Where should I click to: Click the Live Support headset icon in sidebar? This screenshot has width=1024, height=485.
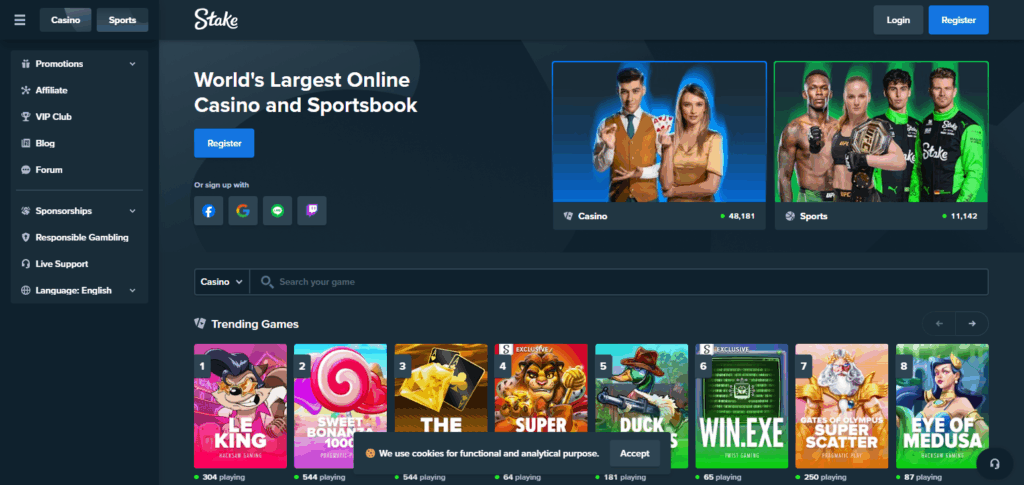[26, 264]
